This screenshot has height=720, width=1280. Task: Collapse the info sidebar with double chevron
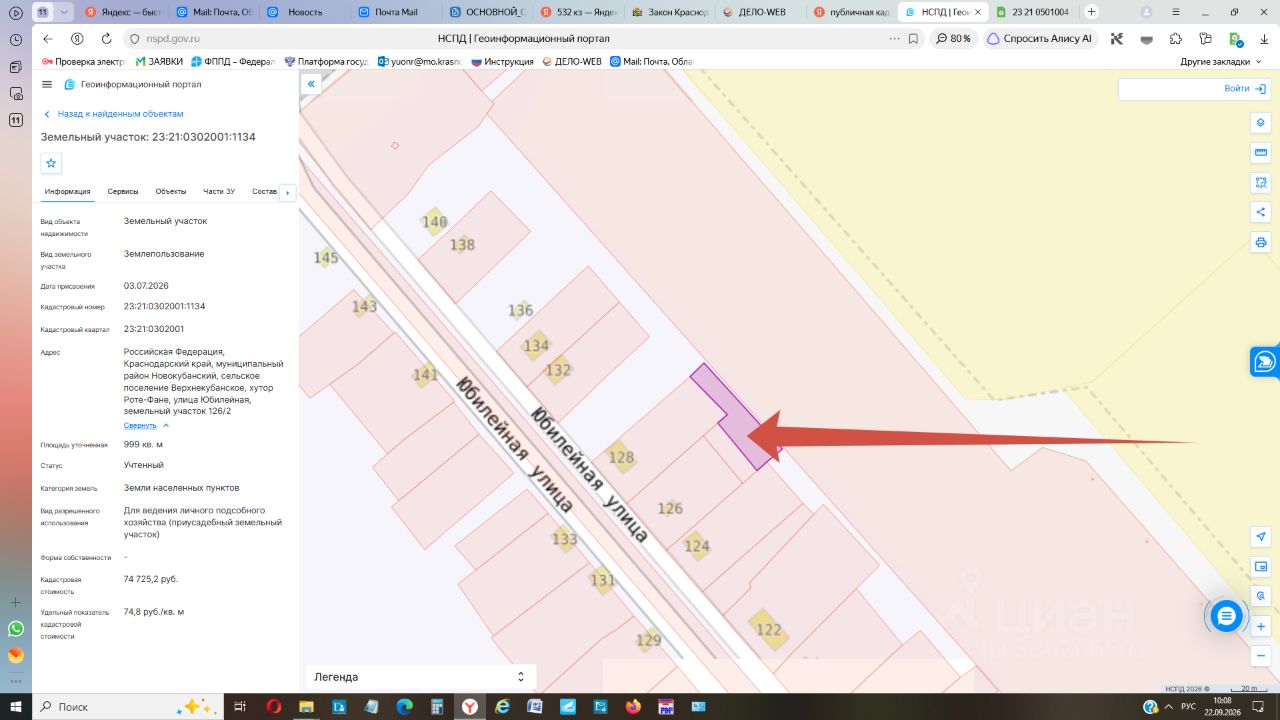click(x=311, y=84)
